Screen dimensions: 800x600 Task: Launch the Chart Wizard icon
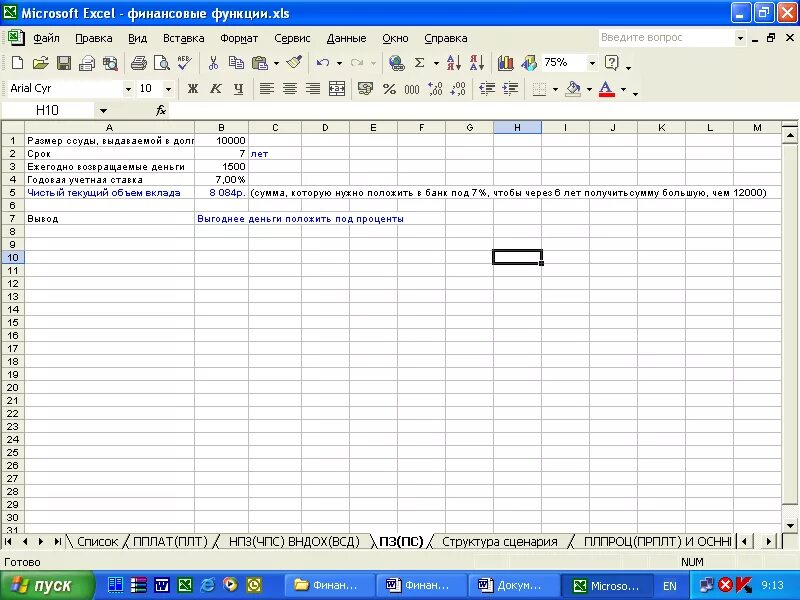coord(505,63)
